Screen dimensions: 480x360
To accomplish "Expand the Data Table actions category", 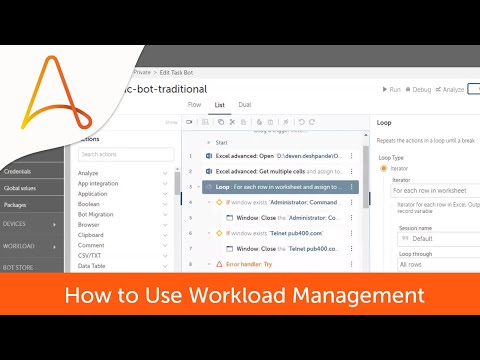I will point(165,266).
